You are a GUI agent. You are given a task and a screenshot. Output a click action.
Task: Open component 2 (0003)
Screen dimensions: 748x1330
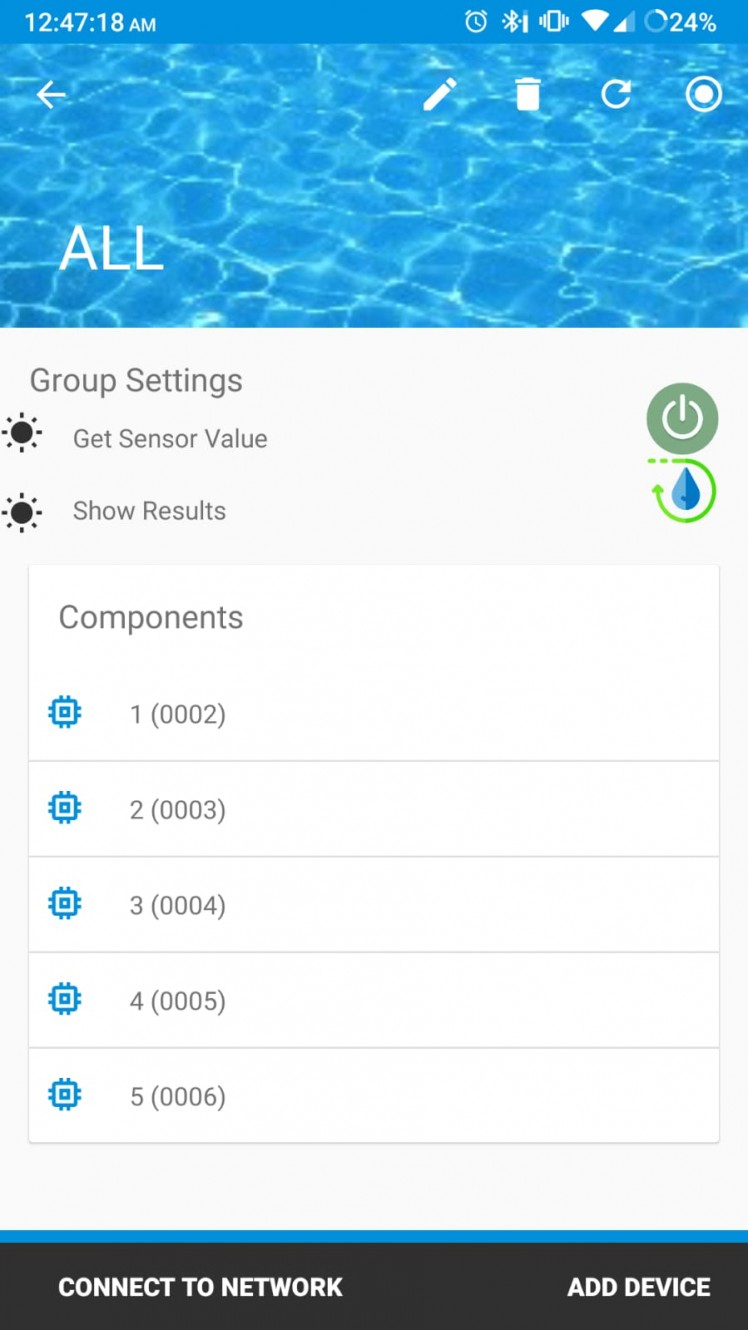tap(178, 809)
